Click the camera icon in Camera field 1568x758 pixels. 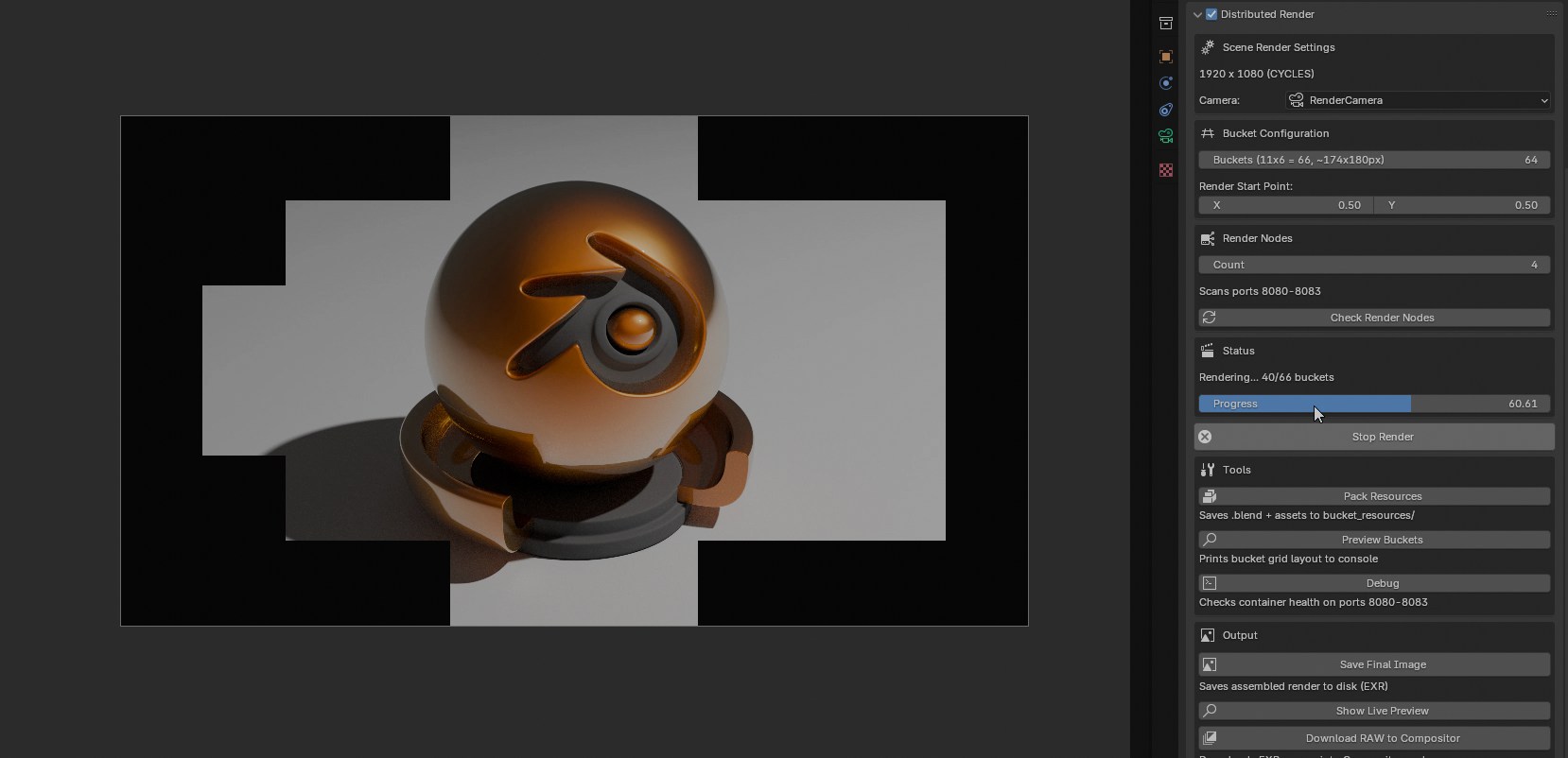point(1297,100)
